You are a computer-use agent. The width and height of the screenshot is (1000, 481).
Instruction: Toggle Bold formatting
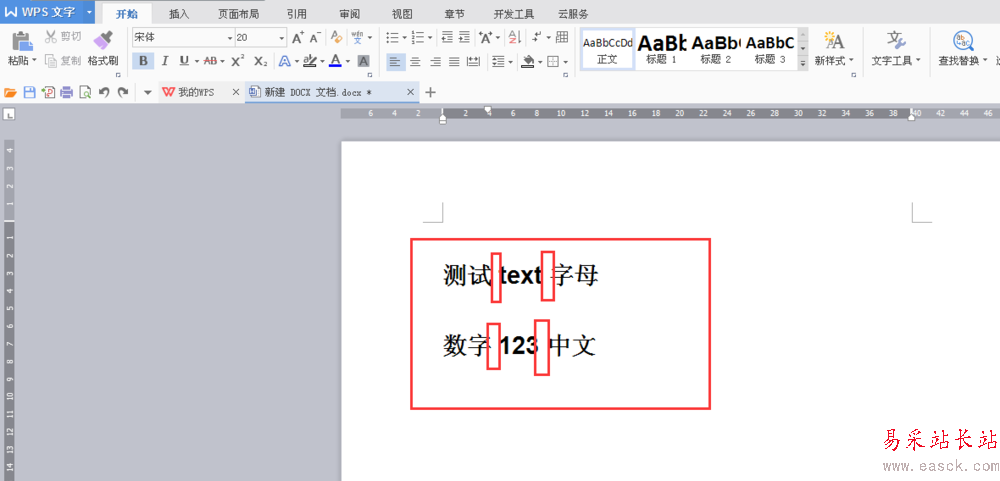[x=143, y=61]
